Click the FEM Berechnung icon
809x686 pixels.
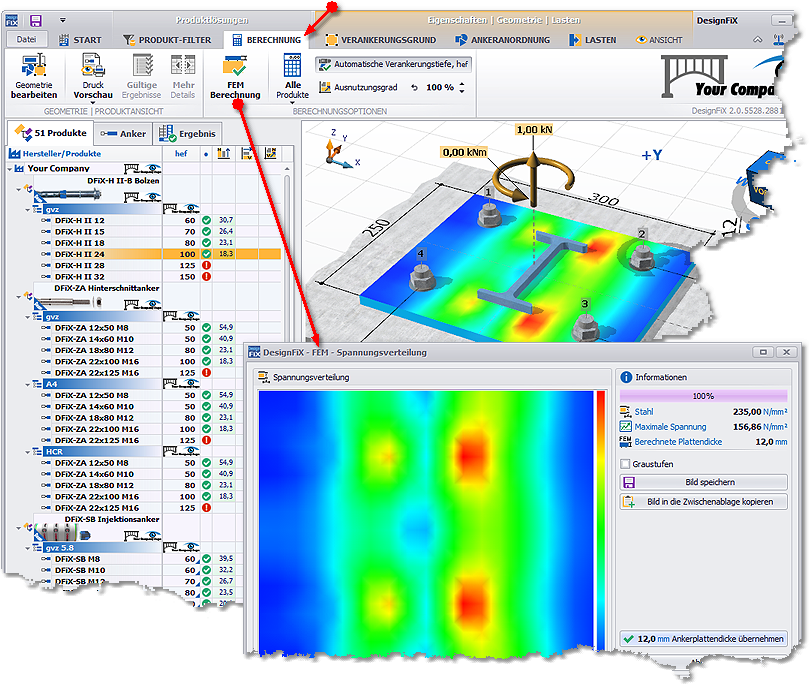coord(235,66)
